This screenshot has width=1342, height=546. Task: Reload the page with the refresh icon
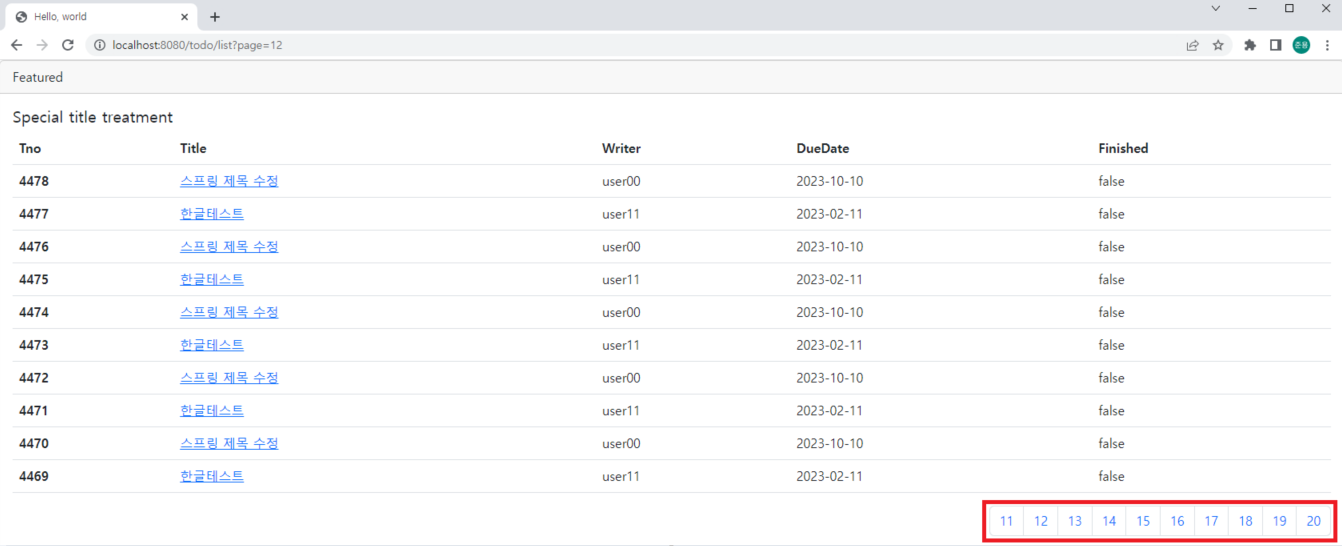point(68,45)
